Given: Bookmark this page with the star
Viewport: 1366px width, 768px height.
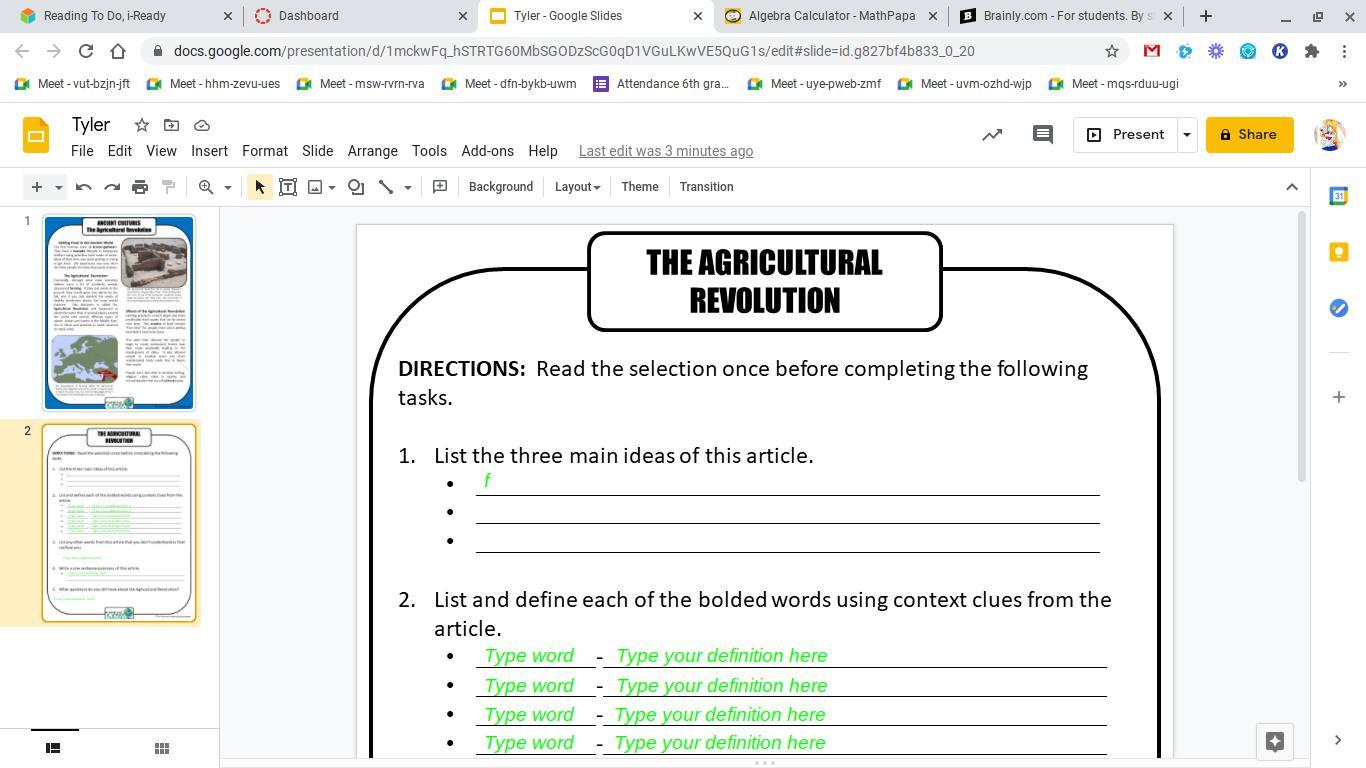Looking at the screenshot, I should click(1111, 51).
